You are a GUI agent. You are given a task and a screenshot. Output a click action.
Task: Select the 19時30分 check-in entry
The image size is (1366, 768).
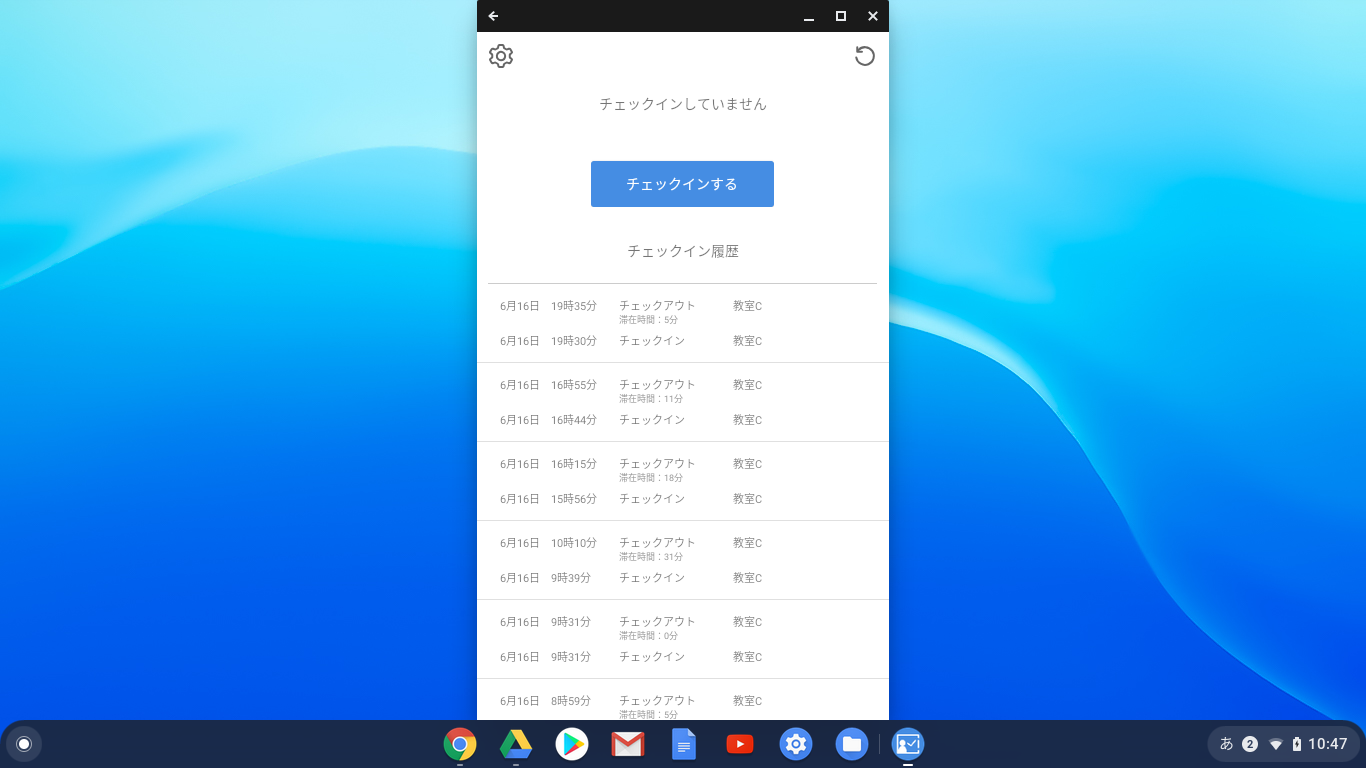coord(682,341)
